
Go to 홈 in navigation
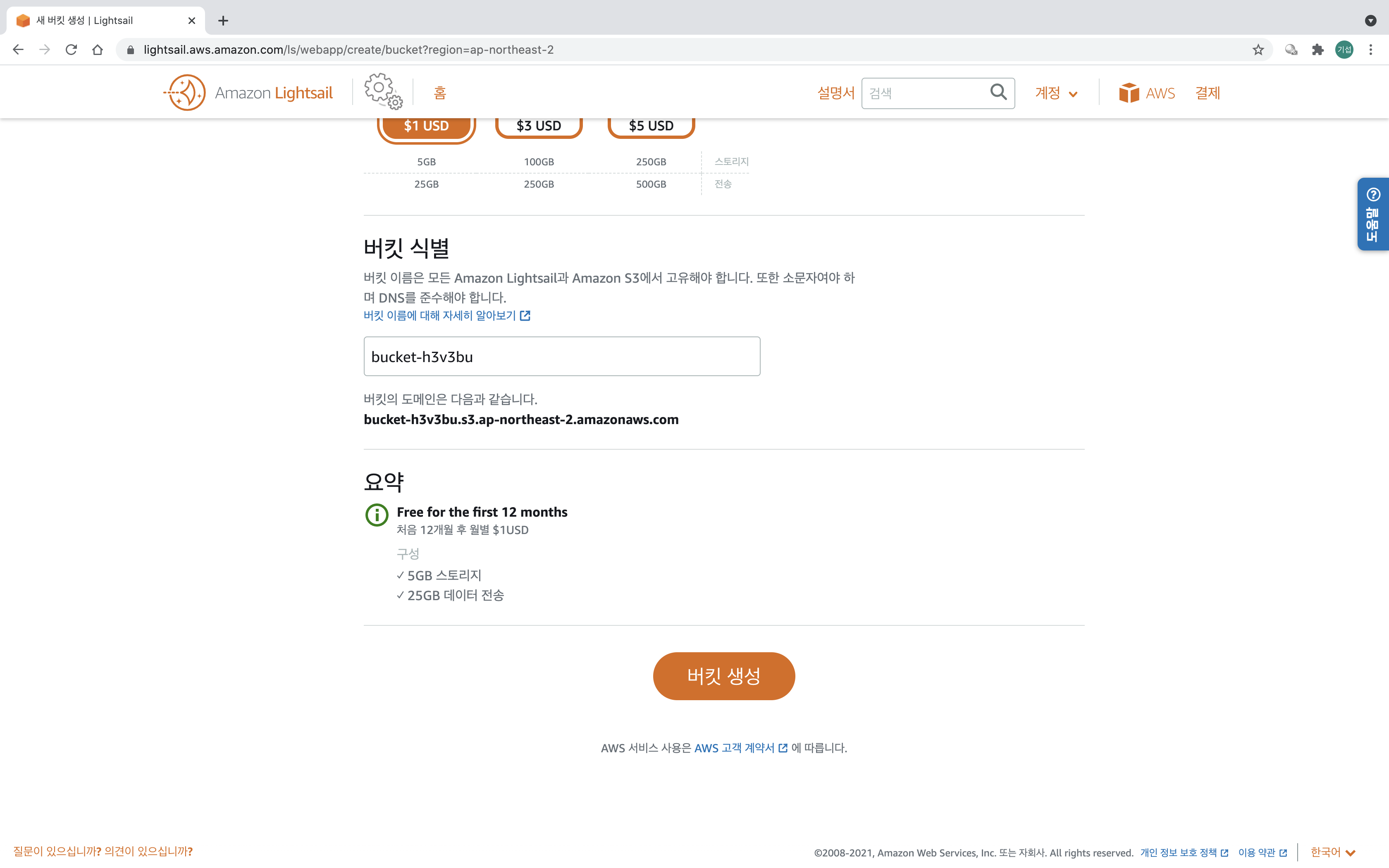click(440, 93)
